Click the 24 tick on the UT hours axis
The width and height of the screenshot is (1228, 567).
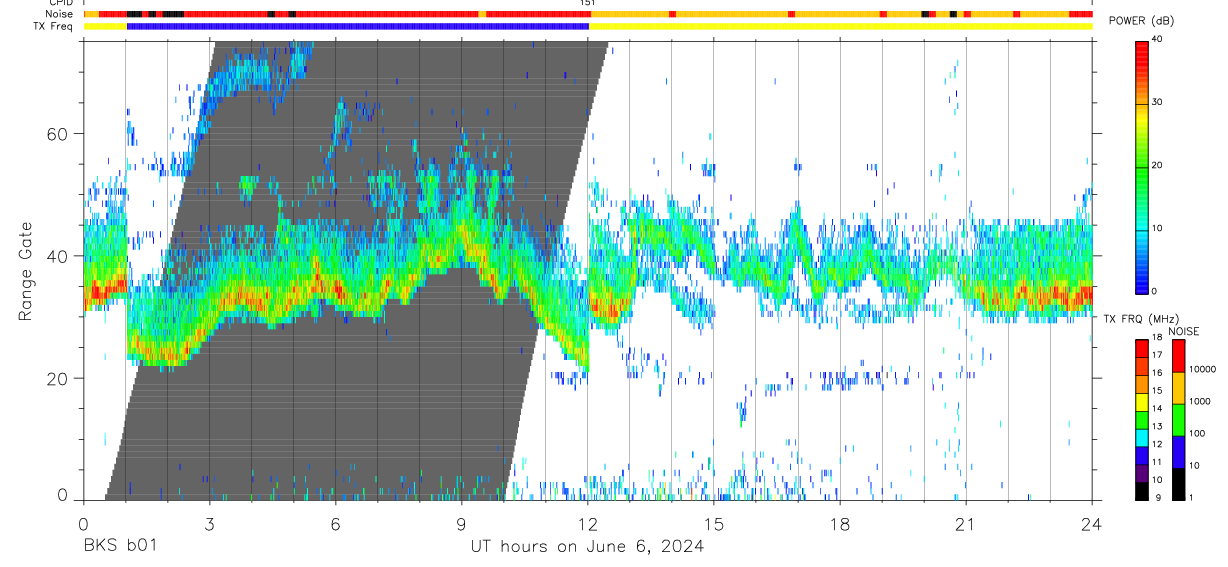tap(1092, 523)
